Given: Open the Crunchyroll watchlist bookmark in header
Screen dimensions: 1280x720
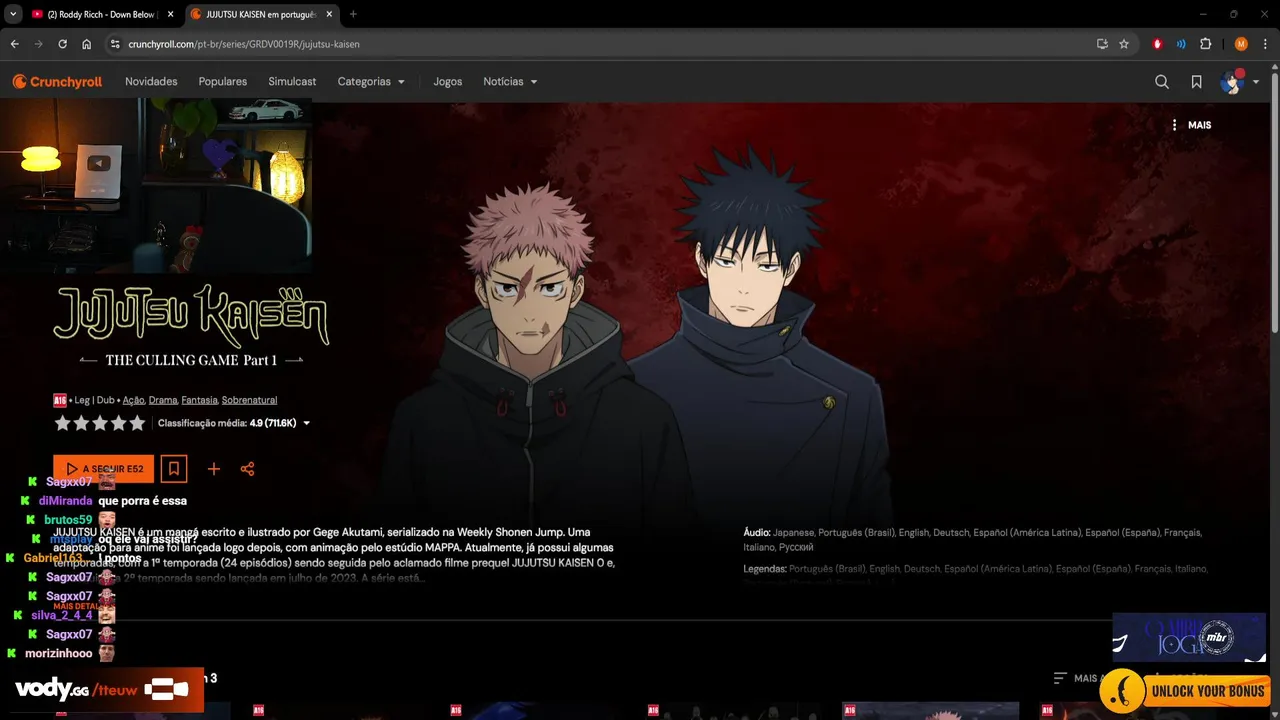Looking at the screenshot, I should 1196,82.
